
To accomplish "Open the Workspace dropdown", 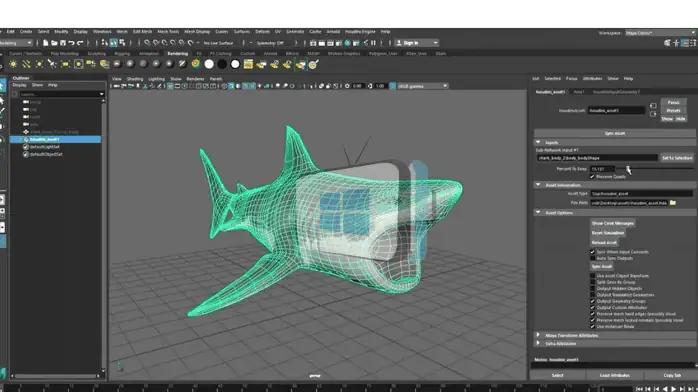I will tap(660, 33).
